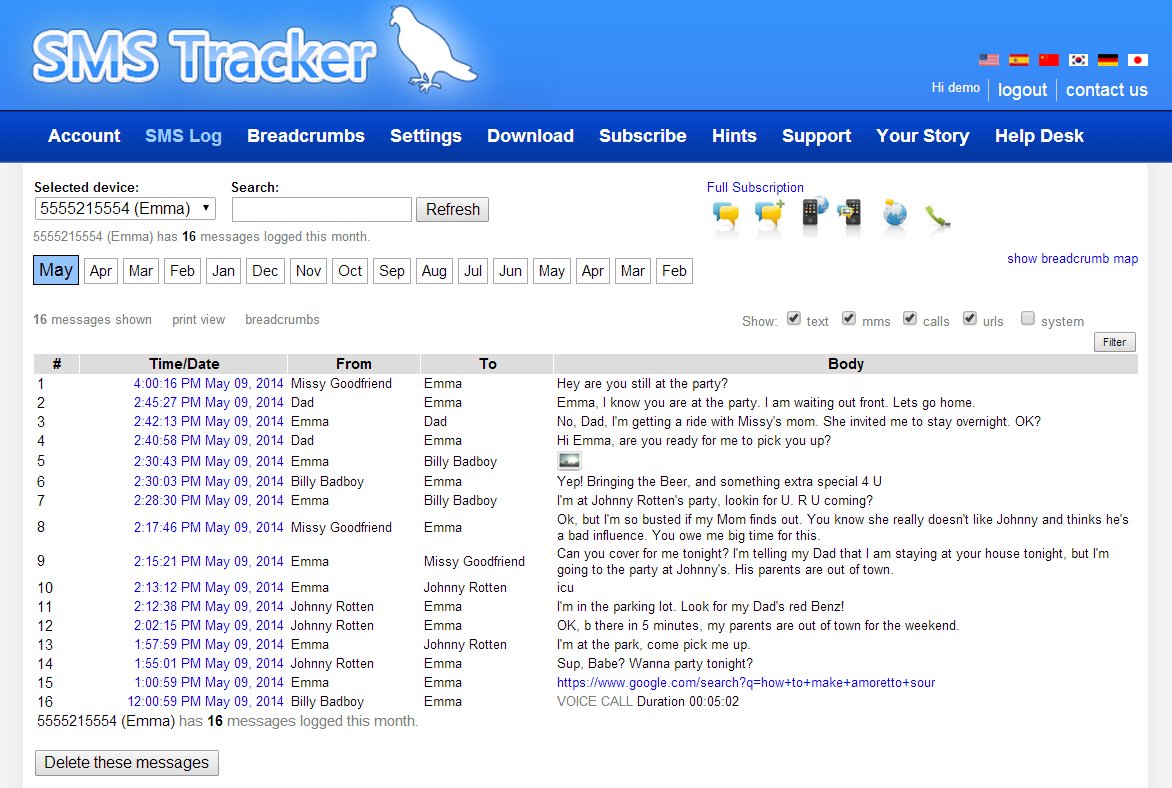The width and height of the screenshot is (1172, 788).
Task: Click the SMS Tracker logo text
Action: (x=203, y=55)
